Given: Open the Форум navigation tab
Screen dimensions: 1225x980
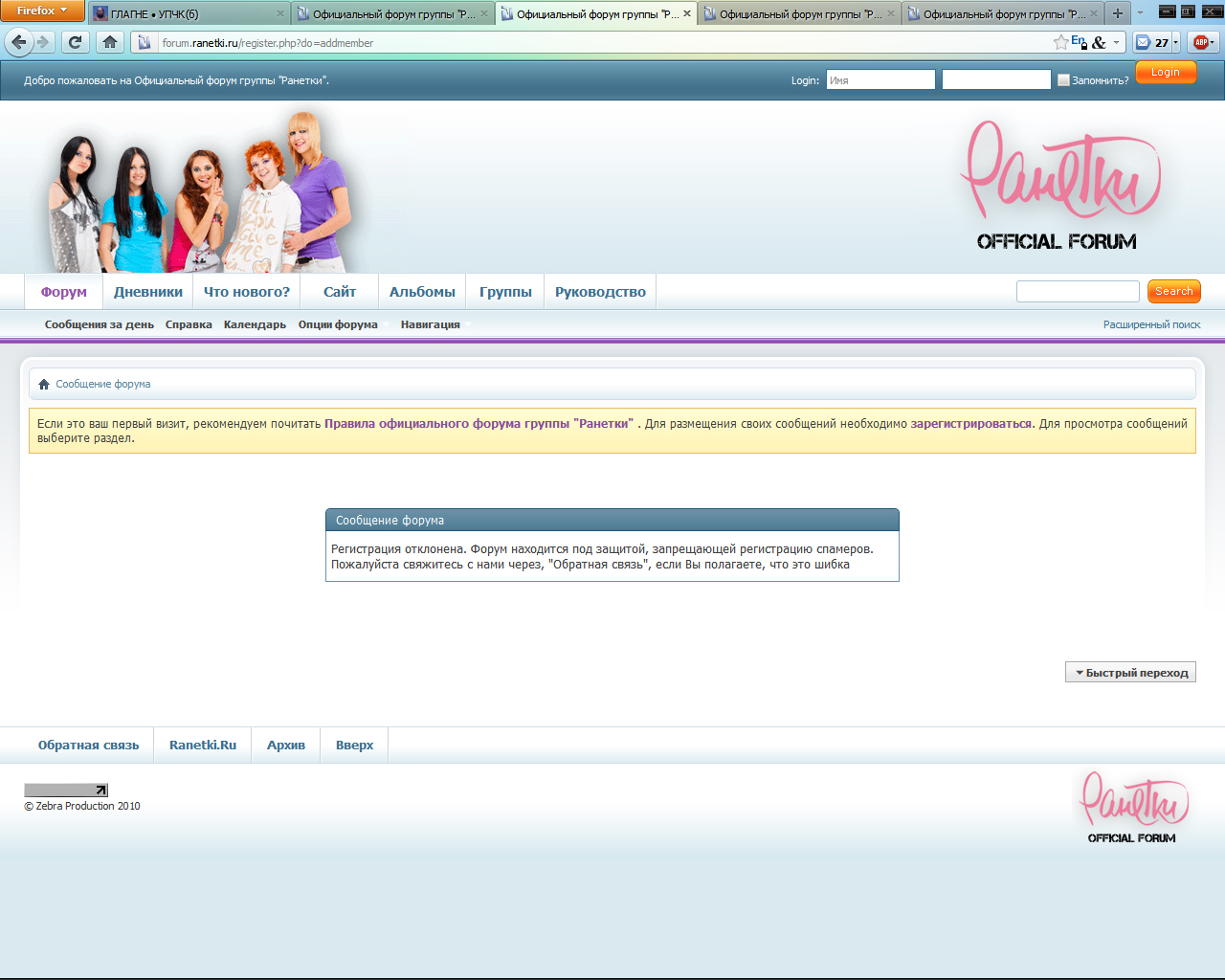Looking at the screenshot, I should 64,292.
